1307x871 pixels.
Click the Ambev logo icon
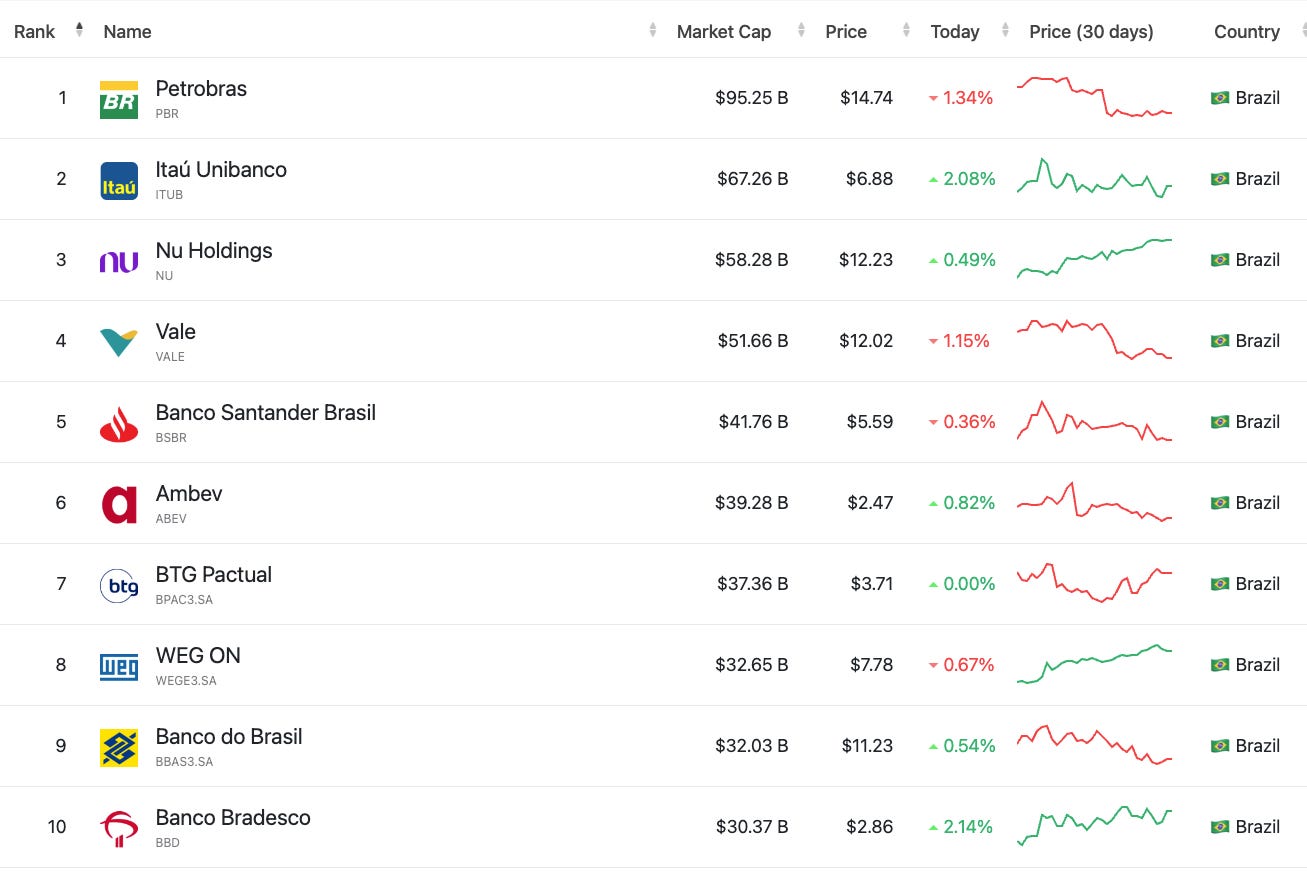pos(118,502)
